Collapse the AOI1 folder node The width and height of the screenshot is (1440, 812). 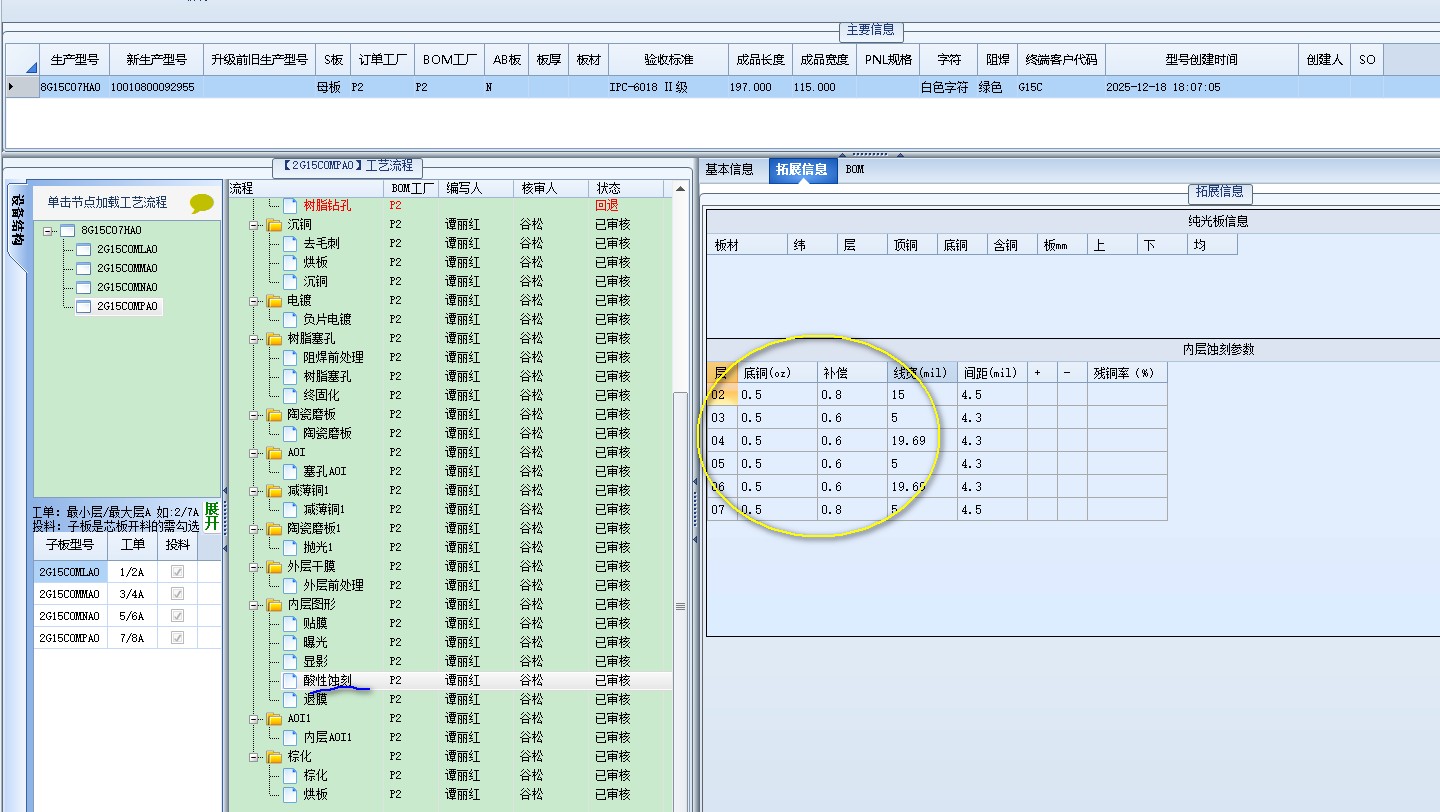255,718
